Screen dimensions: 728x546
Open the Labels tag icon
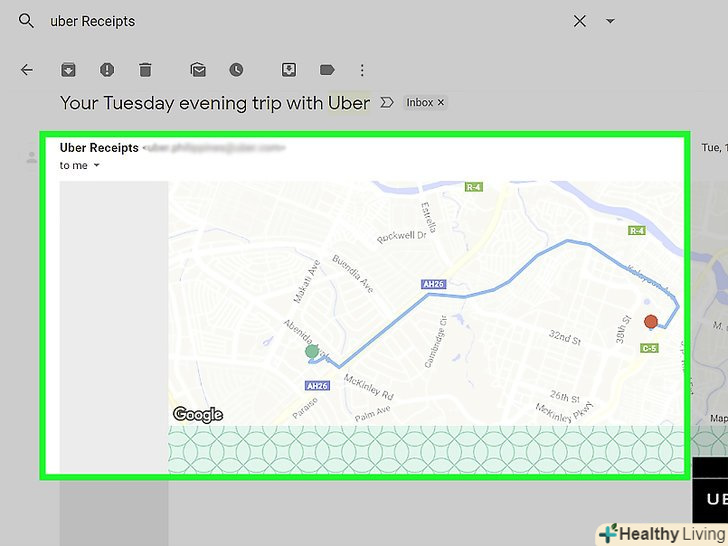pos(327,70)
